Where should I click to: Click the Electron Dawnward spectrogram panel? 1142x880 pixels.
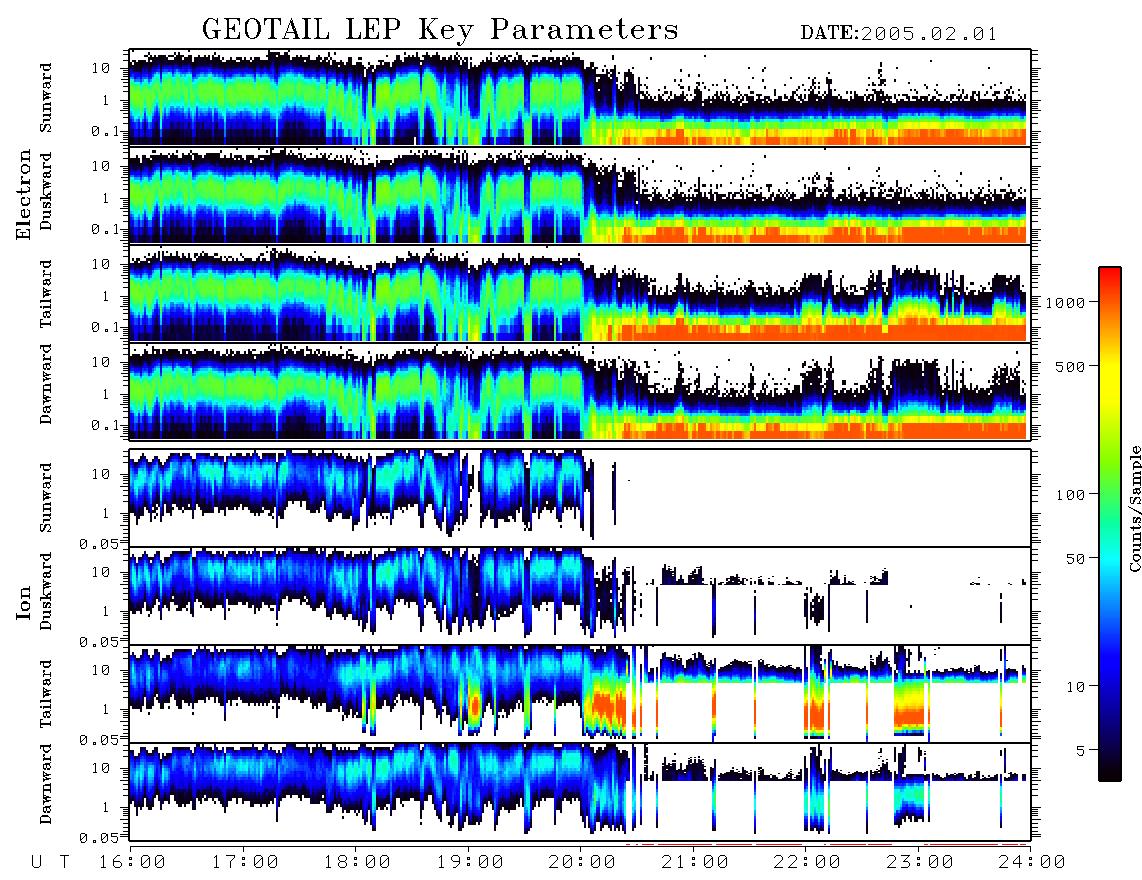580,392
